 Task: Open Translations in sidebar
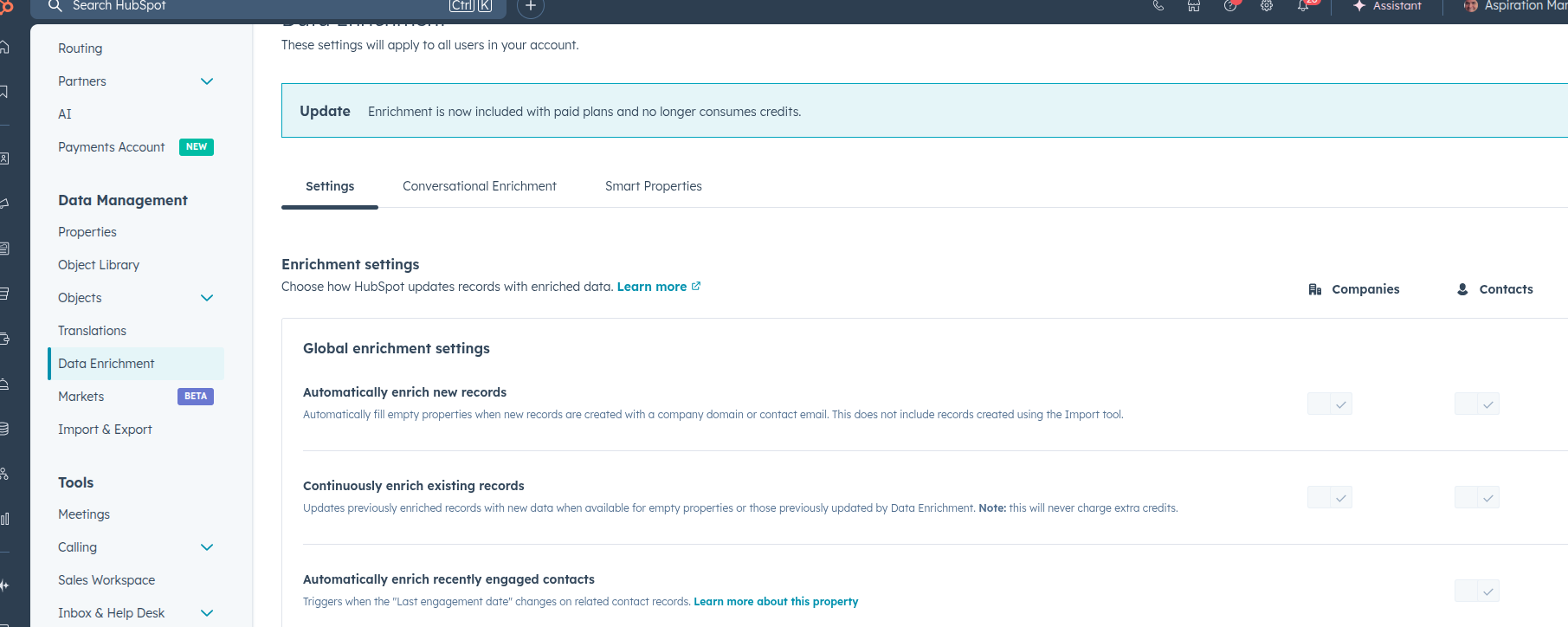pyautogui.click(x=93, y=331)
